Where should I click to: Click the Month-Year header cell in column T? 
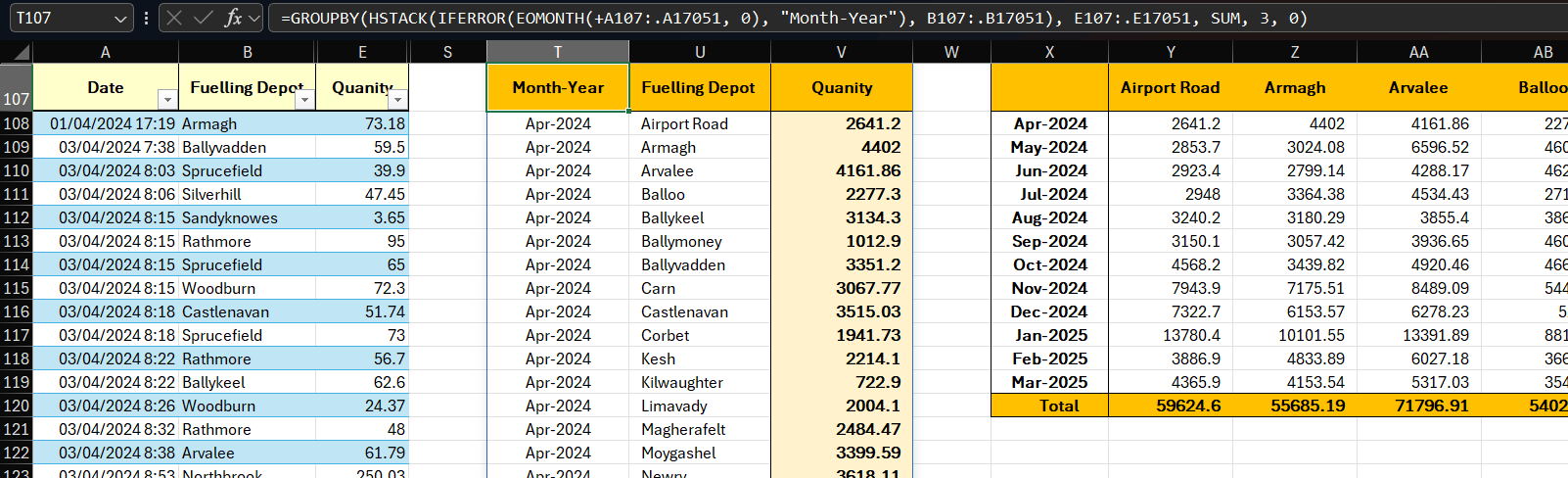pos(558,87)
